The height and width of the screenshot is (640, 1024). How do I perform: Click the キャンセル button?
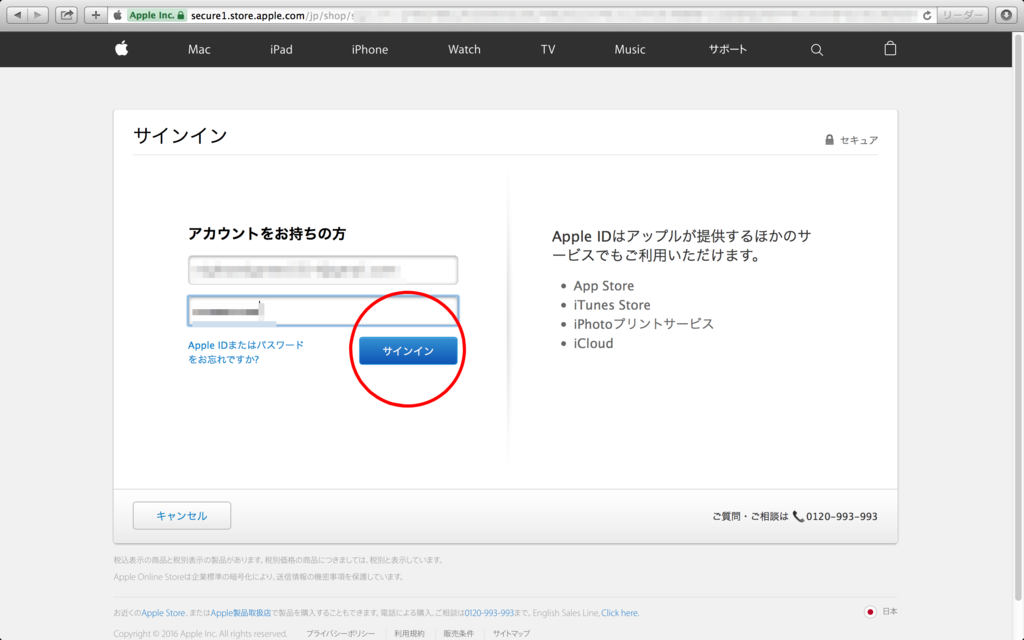point(182,516)
